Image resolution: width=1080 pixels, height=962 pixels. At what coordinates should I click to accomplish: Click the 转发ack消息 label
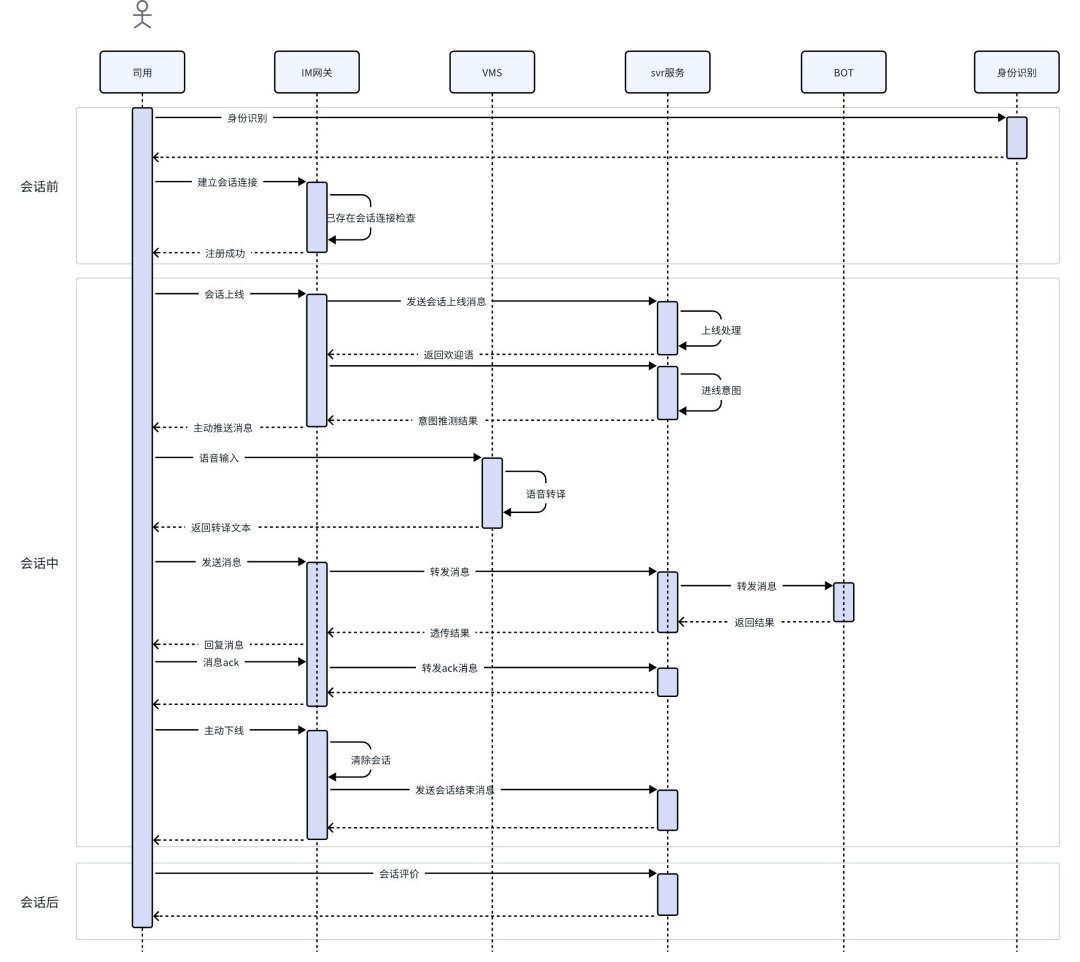[x=450, y=668]
